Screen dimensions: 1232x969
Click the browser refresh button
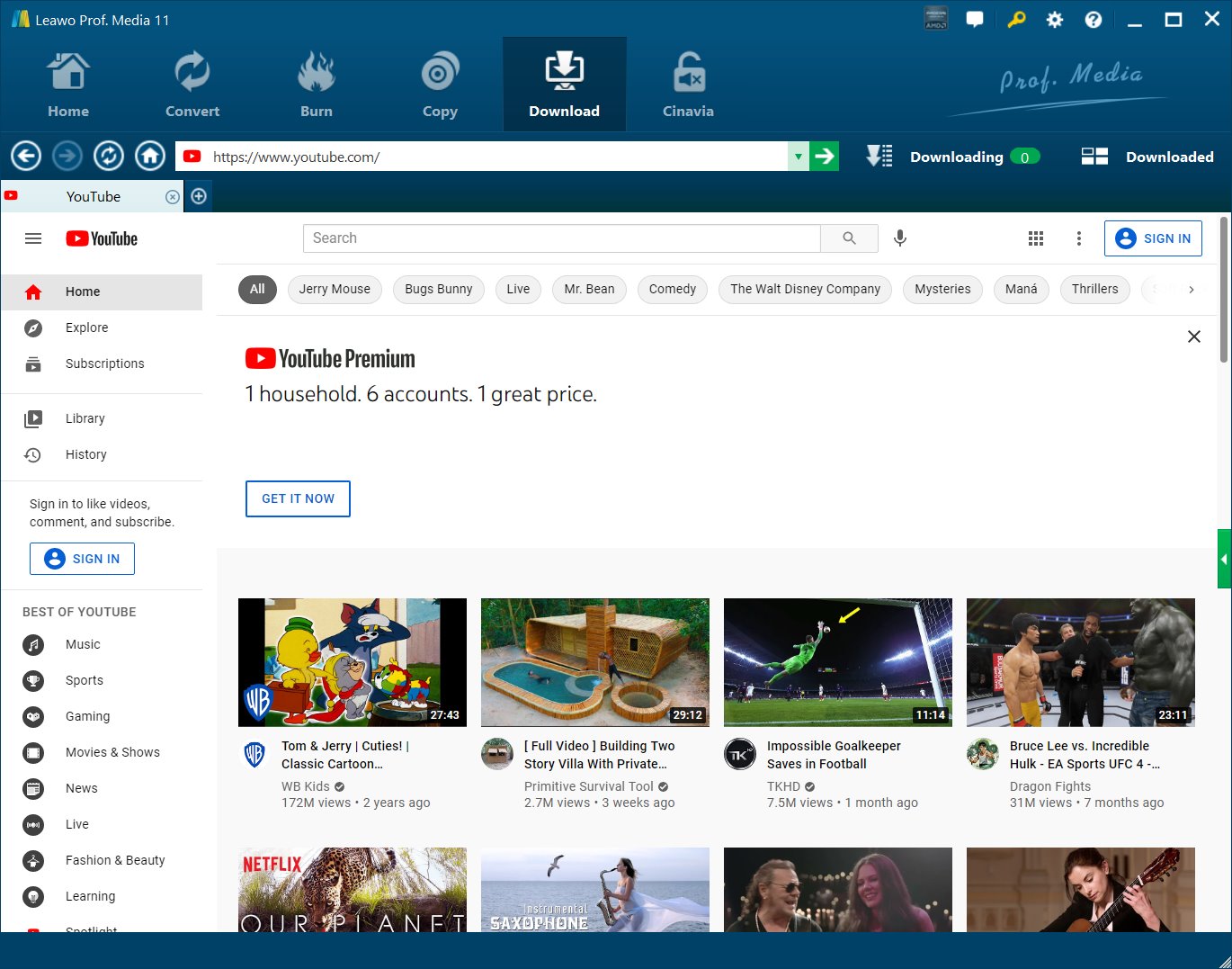click(109, 157)
